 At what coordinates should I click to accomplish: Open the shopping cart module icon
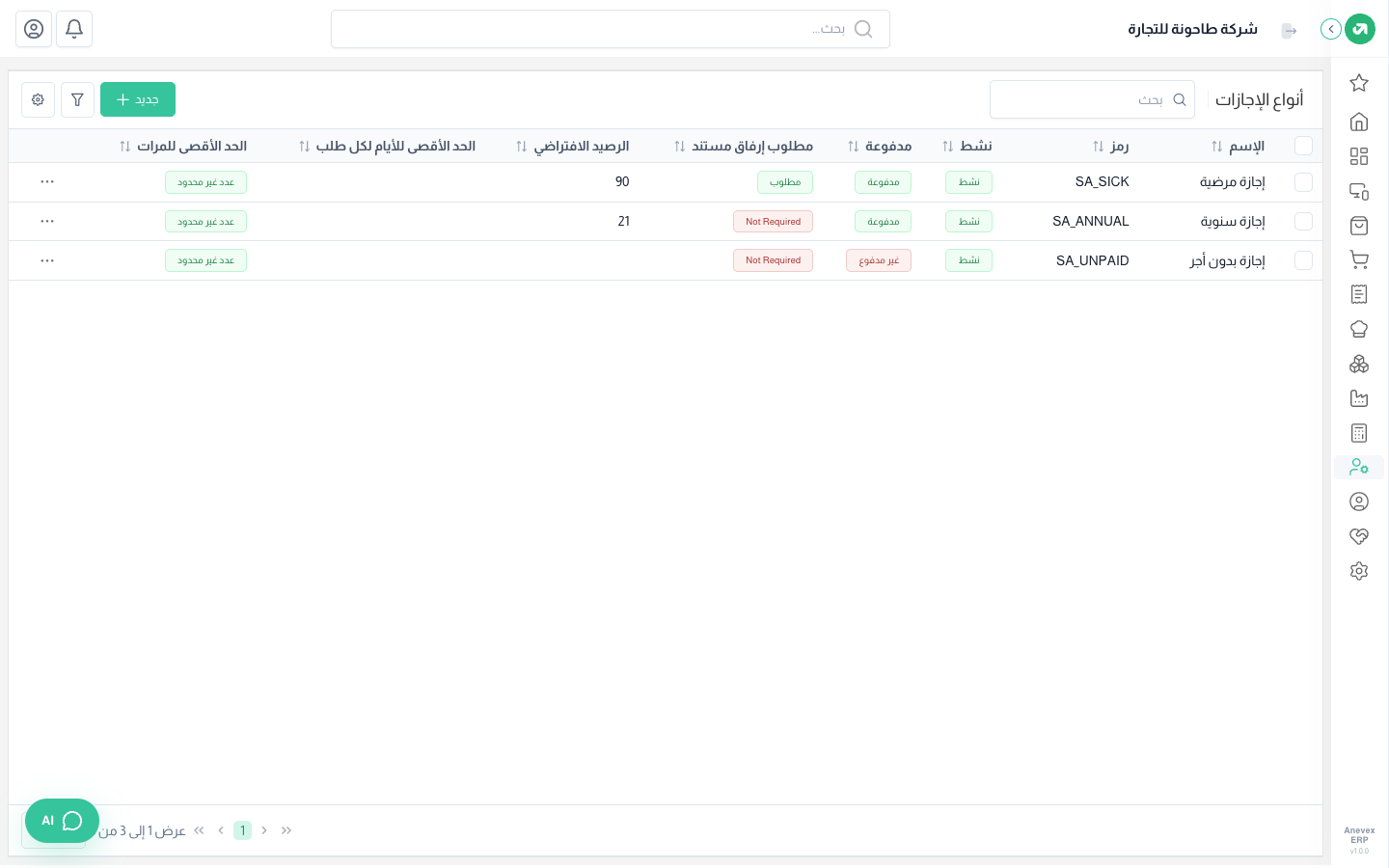1359,259
